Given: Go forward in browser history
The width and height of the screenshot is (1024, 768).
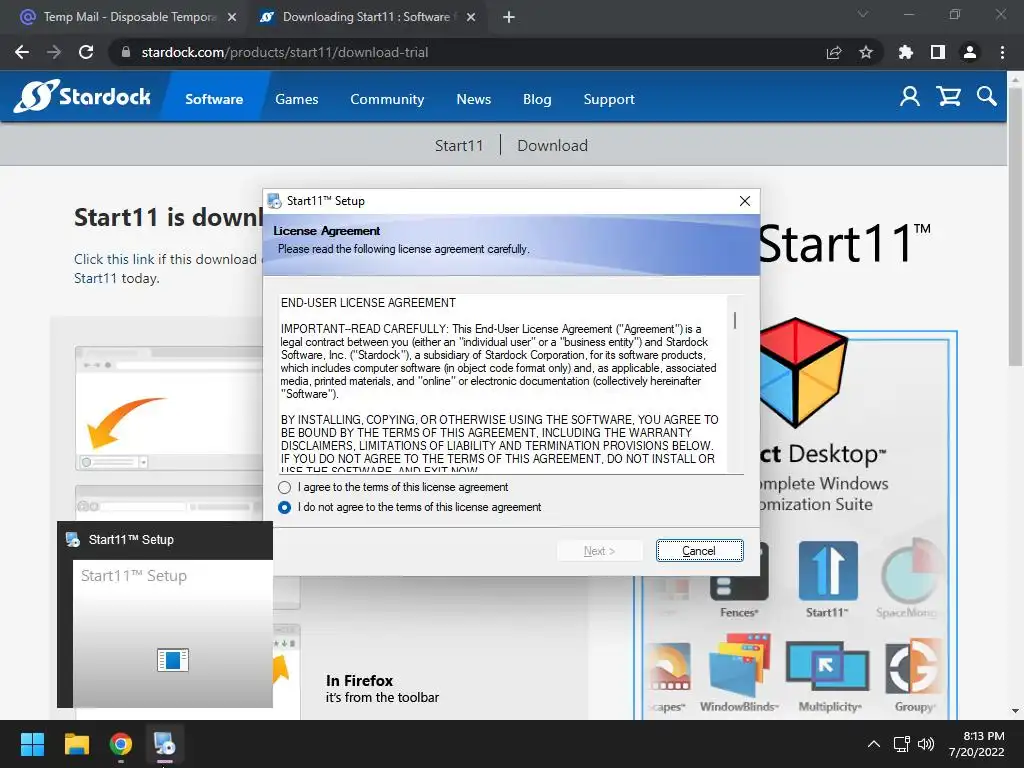Looking at the screenshot, I should 54,52.
